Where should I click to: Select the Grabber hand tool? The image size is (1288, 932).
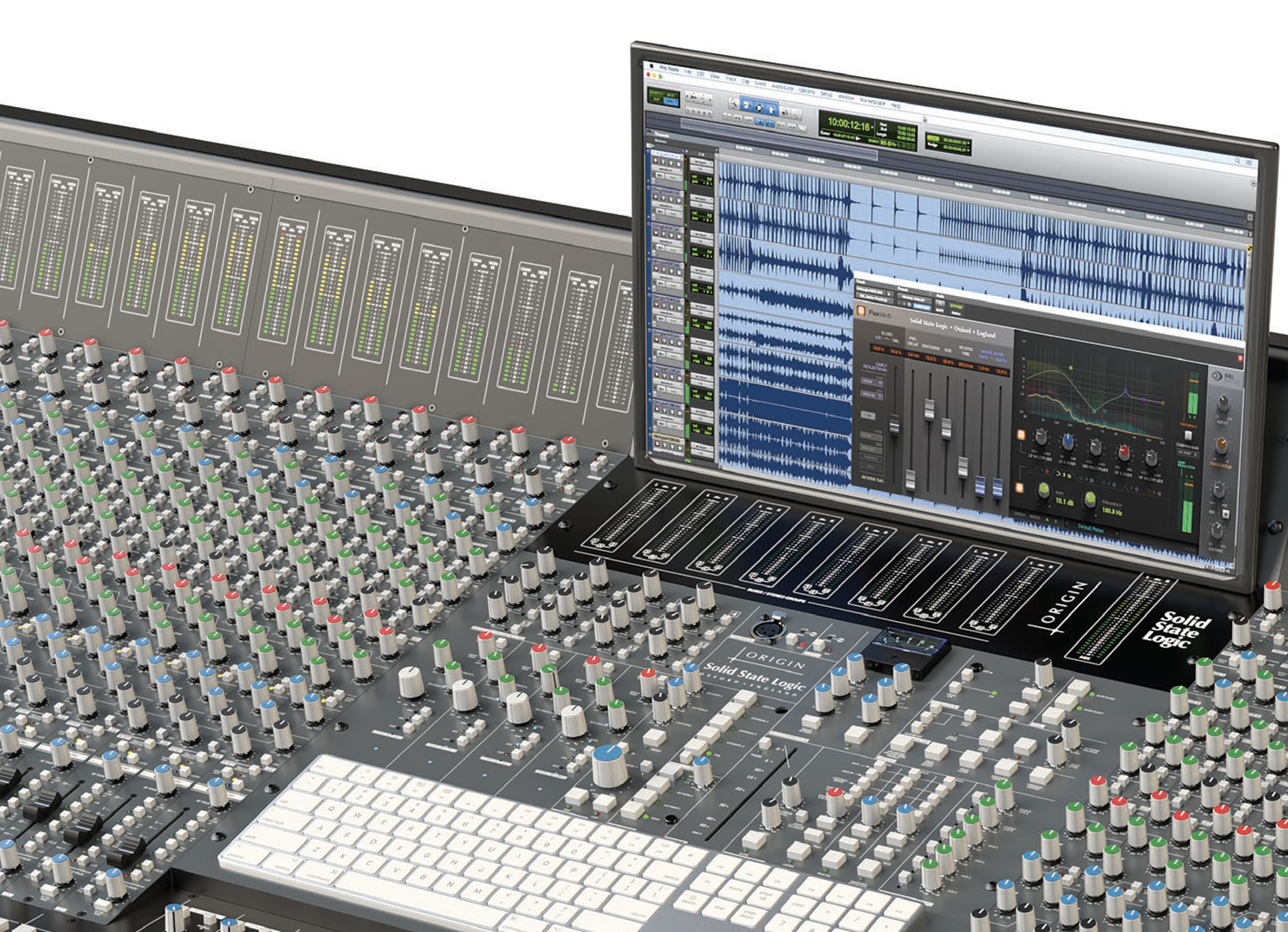tap(771, 109)
